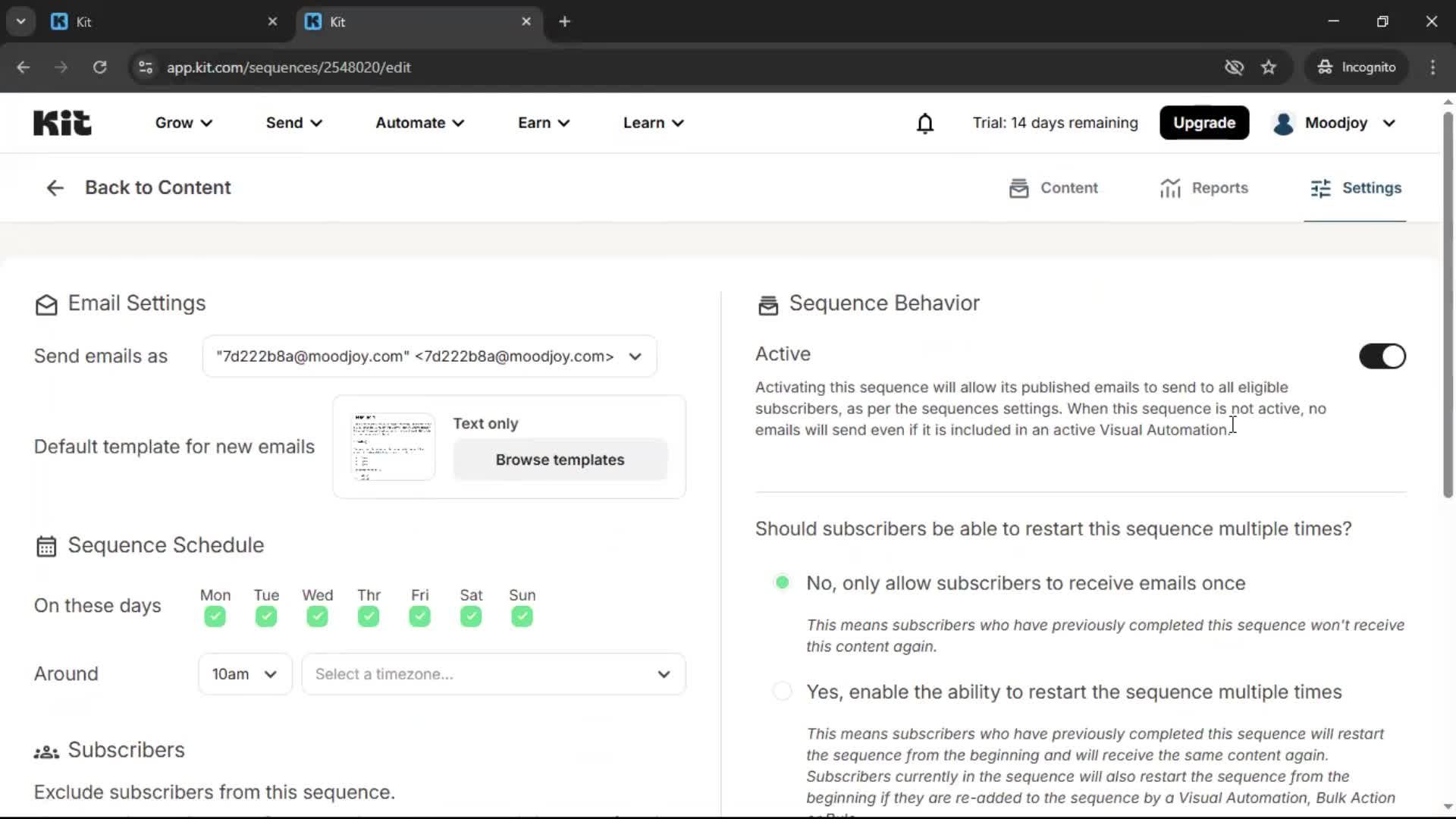Bookmark this page with the star icon
This screenshot has height=819, width=1456.
click(x=1269, y=67)
